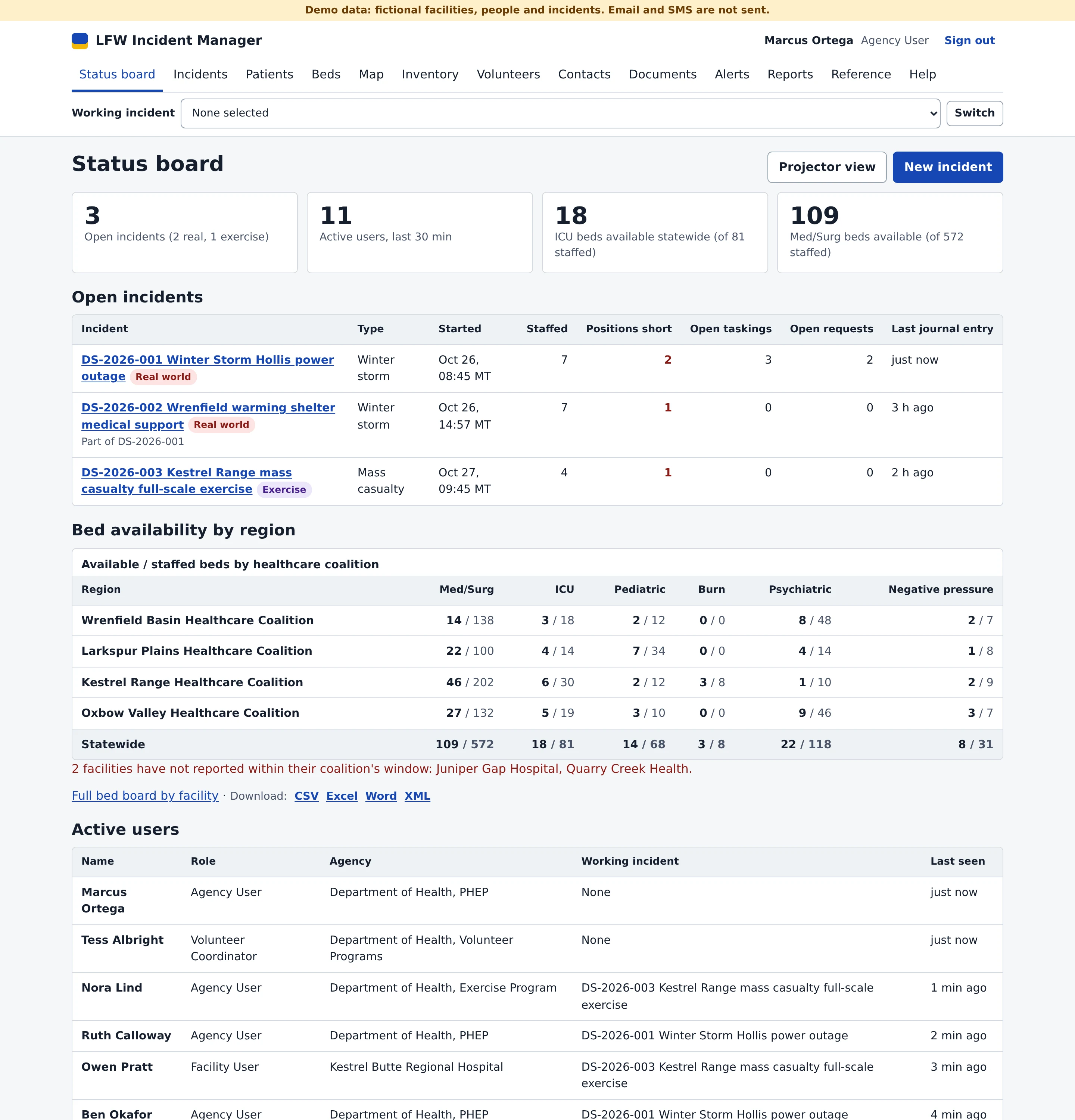Click the Switch button
Viewport: 1075px width, 1120px height.
pyautogui.click(x=975, y=113)
